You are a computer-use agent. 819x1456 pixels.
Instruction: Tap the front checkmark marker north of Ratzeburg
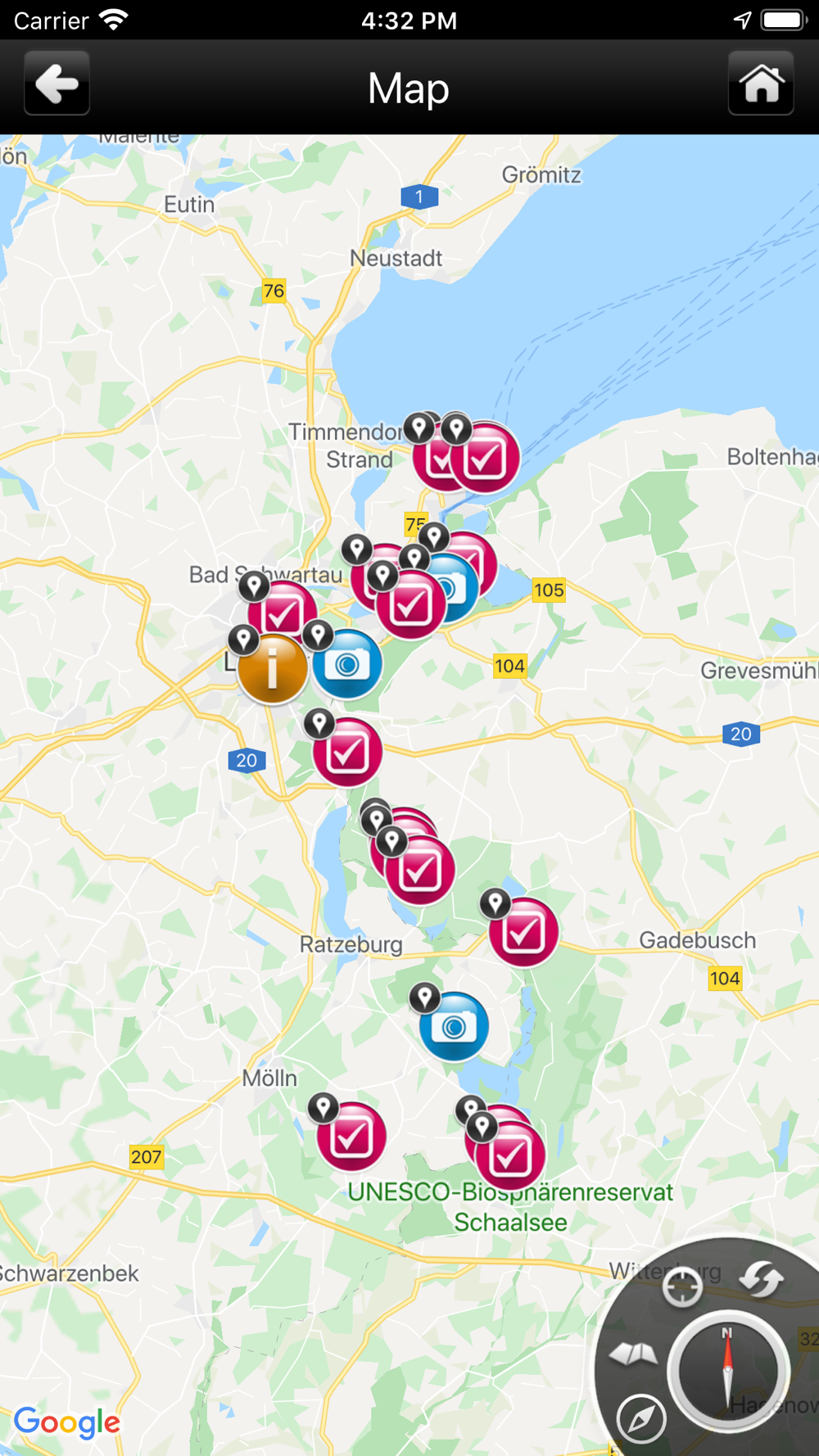point(420,870)
